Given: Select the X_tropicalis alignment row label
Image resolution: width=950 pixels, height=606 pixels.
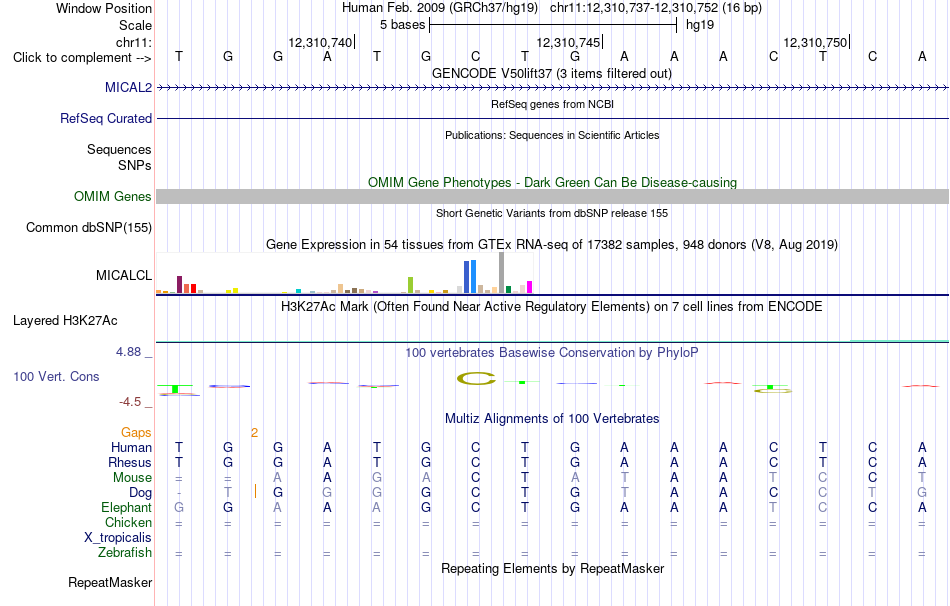Looking at the screenshot, I should coord(118,538).
